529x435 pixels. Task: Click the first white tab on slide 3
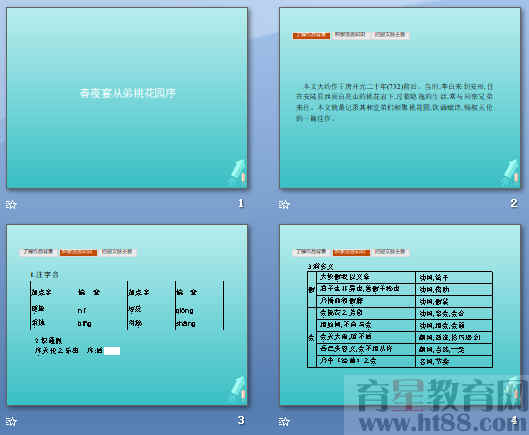(x=38, y=252)
